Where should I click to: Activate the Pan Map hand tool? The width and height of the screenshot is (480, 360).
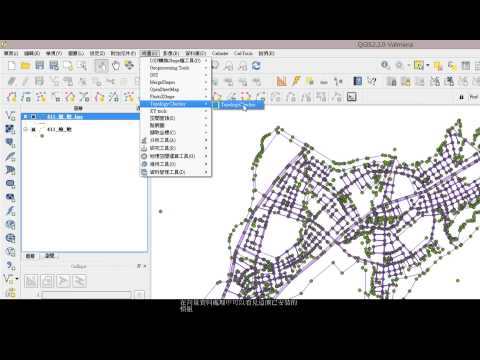tap(116, 66)
